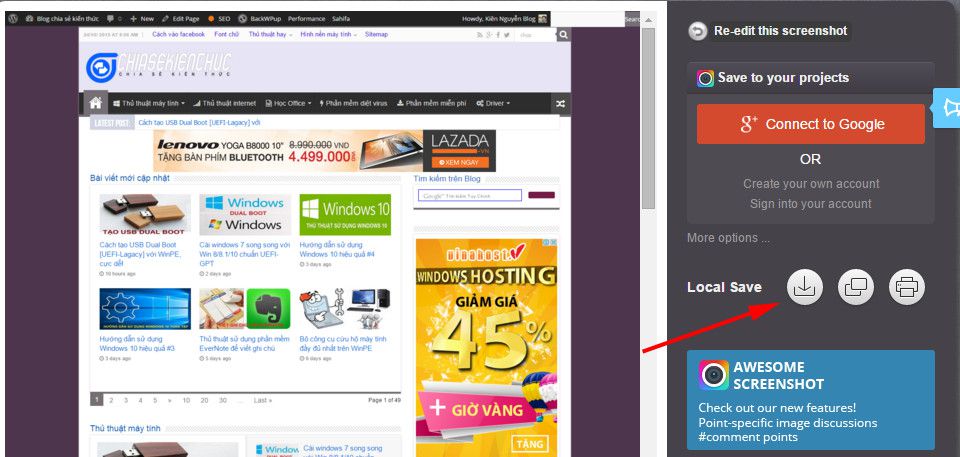
Task: Click the Re-edit this screenshot back arrow icon
Action: click(x=697, y=31)
